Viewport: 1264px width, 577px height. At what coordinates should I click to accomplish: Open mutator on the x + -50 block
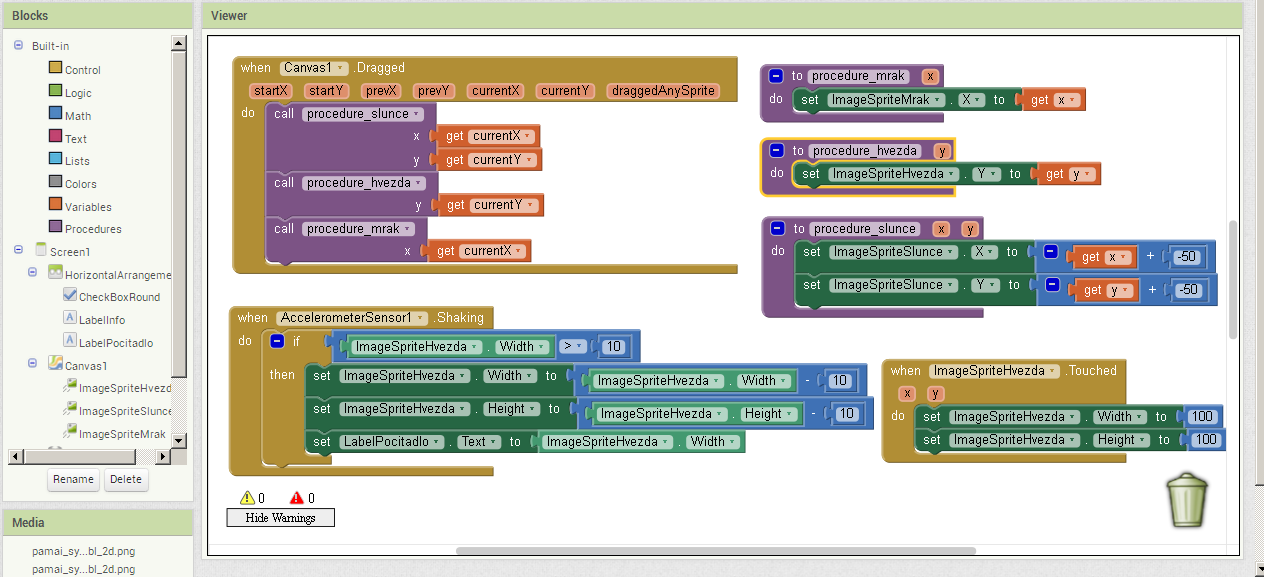[1050, 251]
